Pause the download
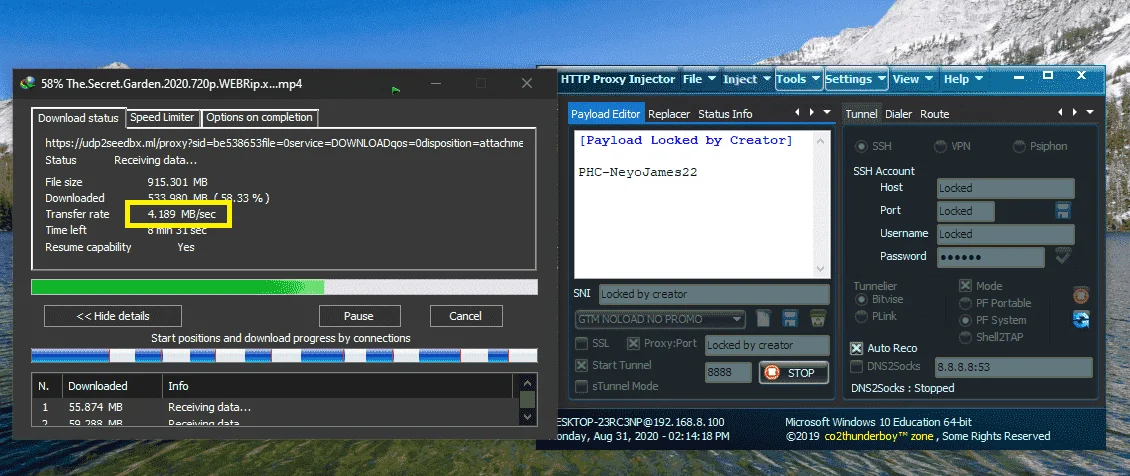 pos(358,315)
